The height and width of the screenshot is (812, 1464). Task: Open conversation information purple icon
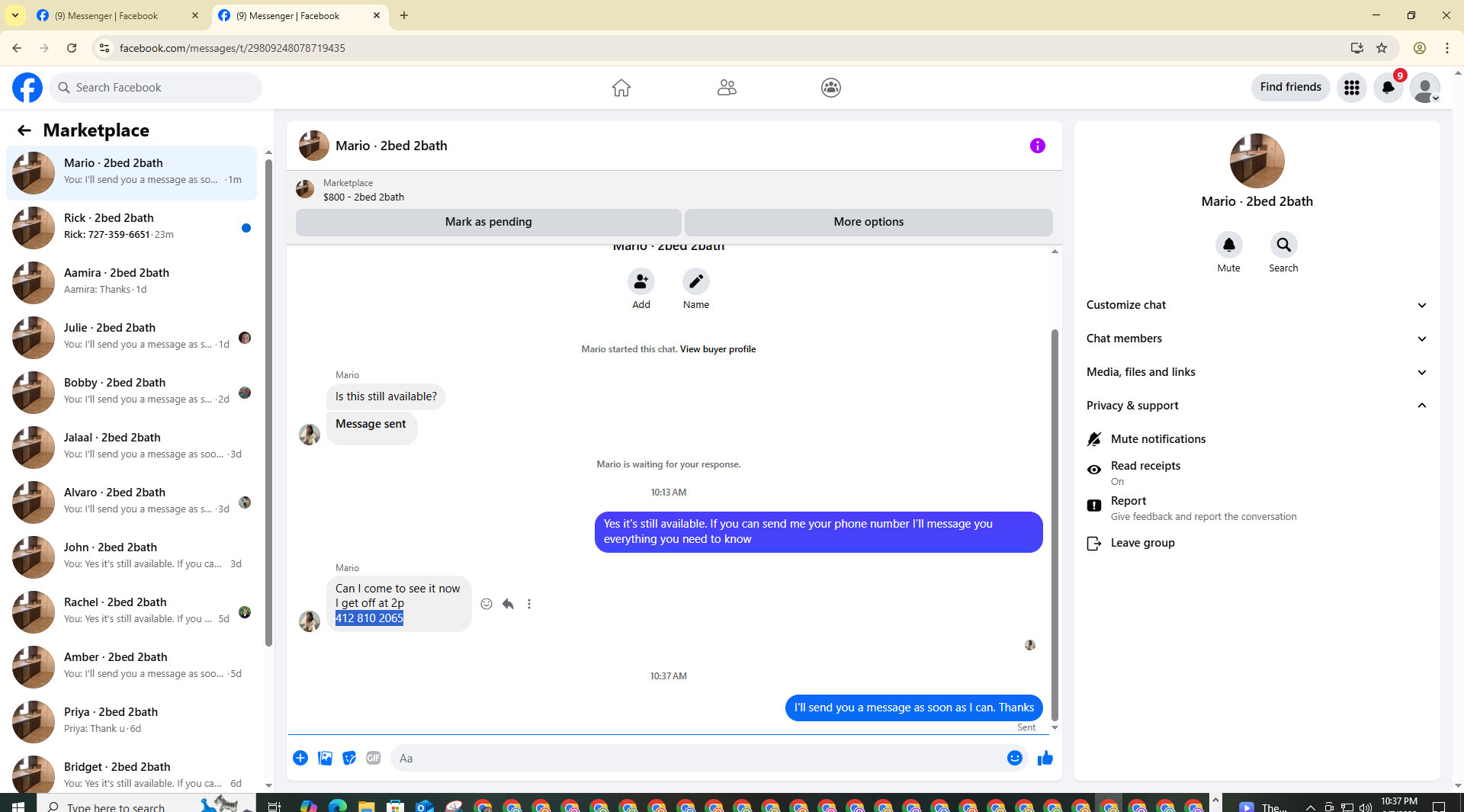[x=1038, y=146]
